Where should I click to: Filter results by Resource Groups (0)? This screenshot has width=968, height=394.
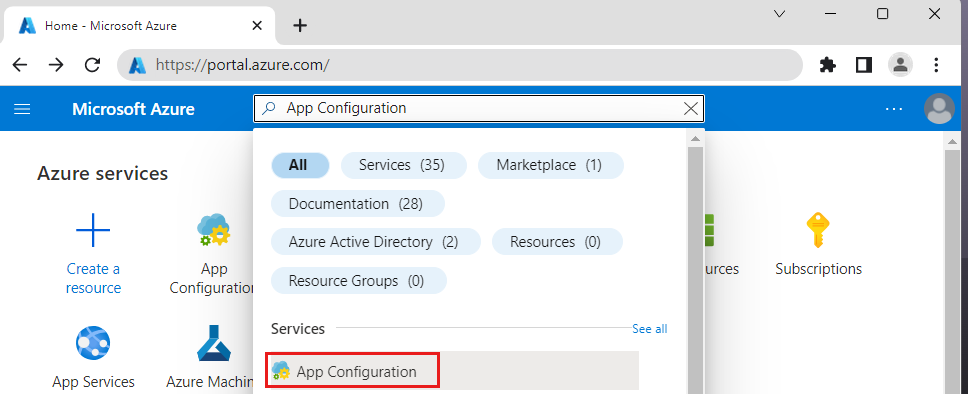pyautogui.click(x=359, y=281)
